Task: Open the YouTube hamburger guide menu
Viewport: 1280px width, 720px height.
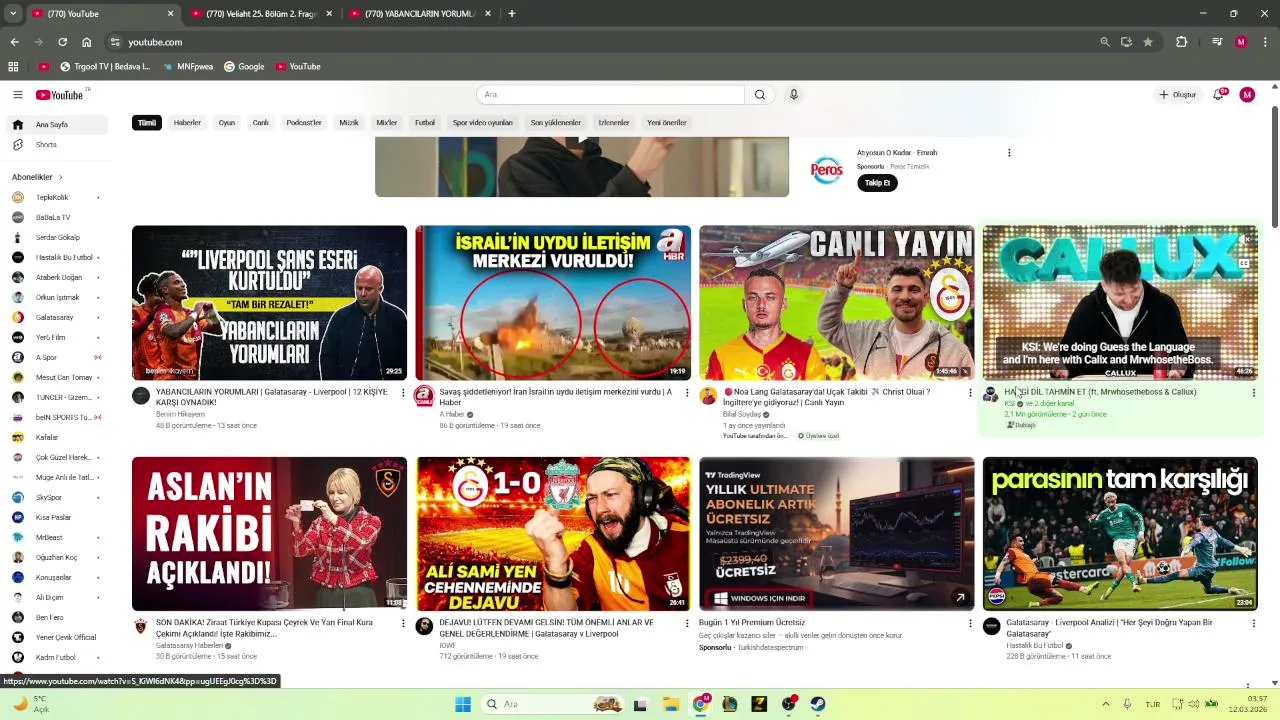Action: (17, 95)
